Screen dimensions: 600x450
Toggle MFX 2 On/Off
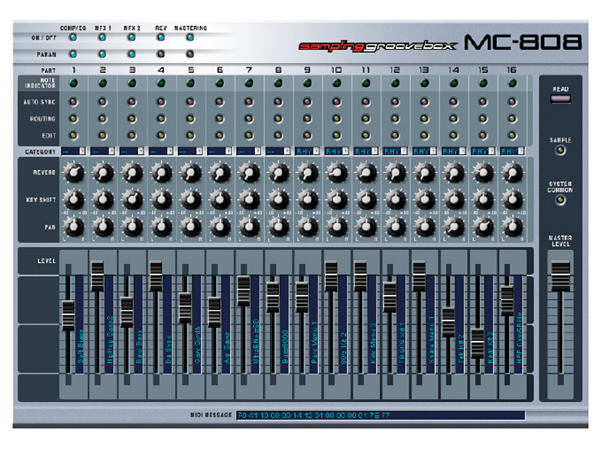tap(131, 38)
